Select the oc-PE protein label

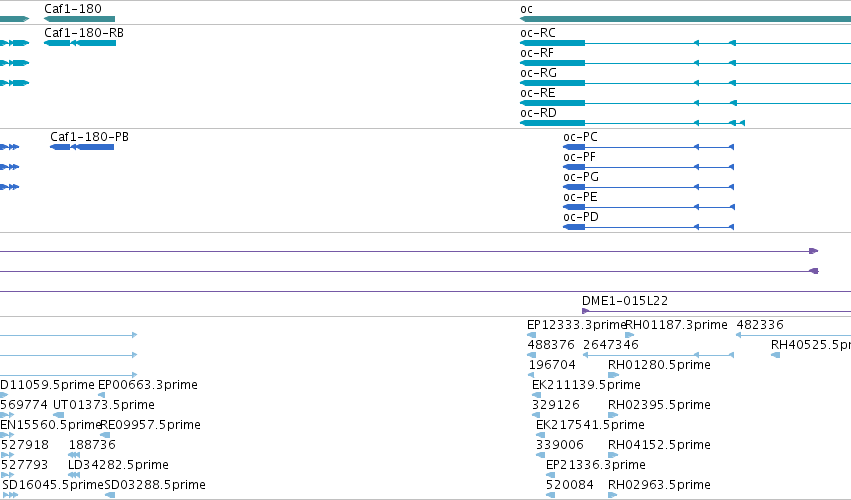580,197
